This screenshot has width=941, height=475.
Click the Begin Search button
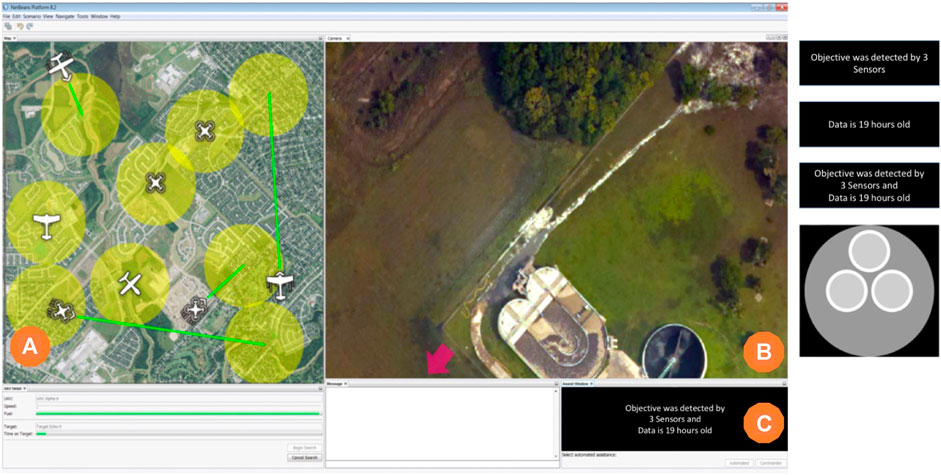point(305,448)
